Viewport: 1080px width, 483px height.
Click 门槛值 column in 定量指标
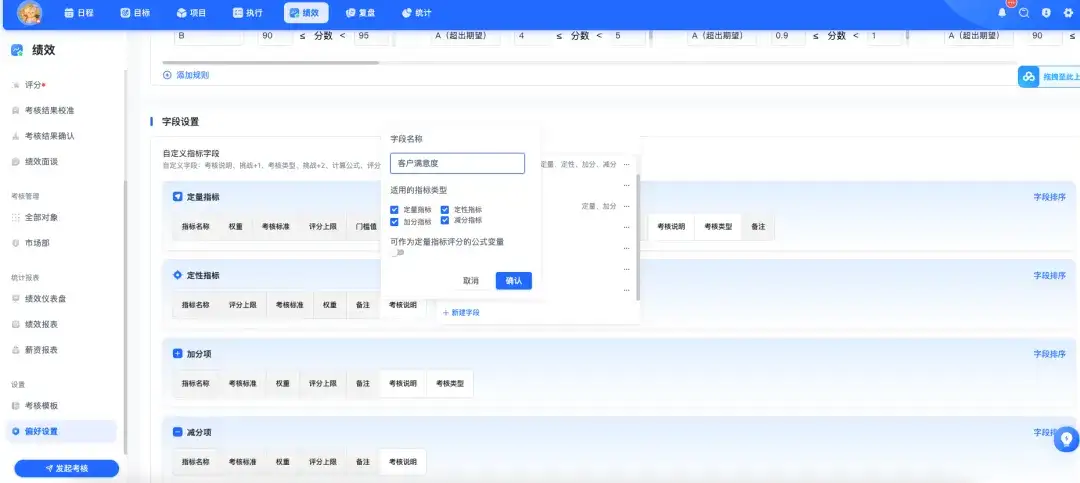pos(366,227)
